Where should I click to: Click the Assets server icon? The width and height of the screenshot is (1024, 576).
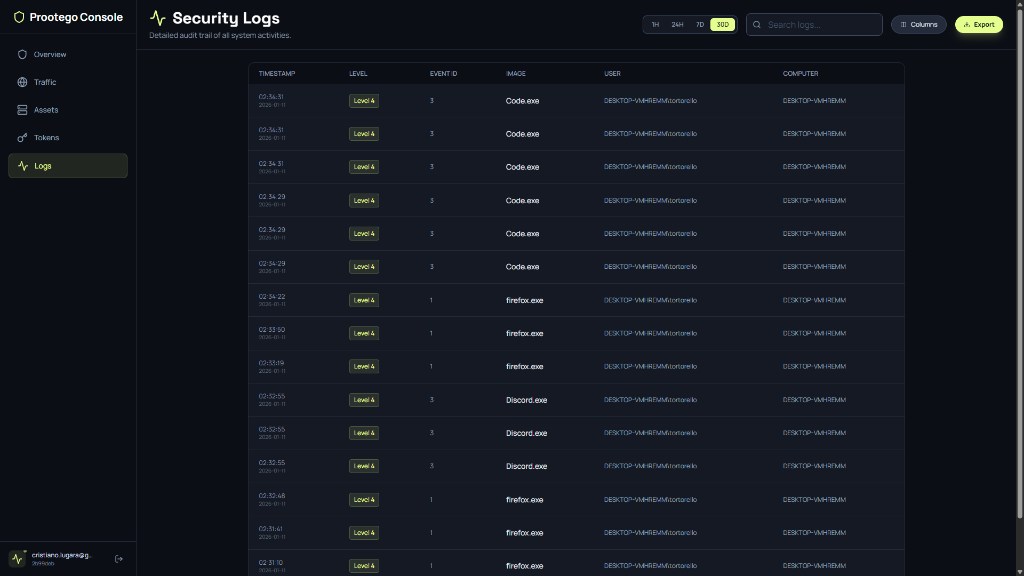21,110
